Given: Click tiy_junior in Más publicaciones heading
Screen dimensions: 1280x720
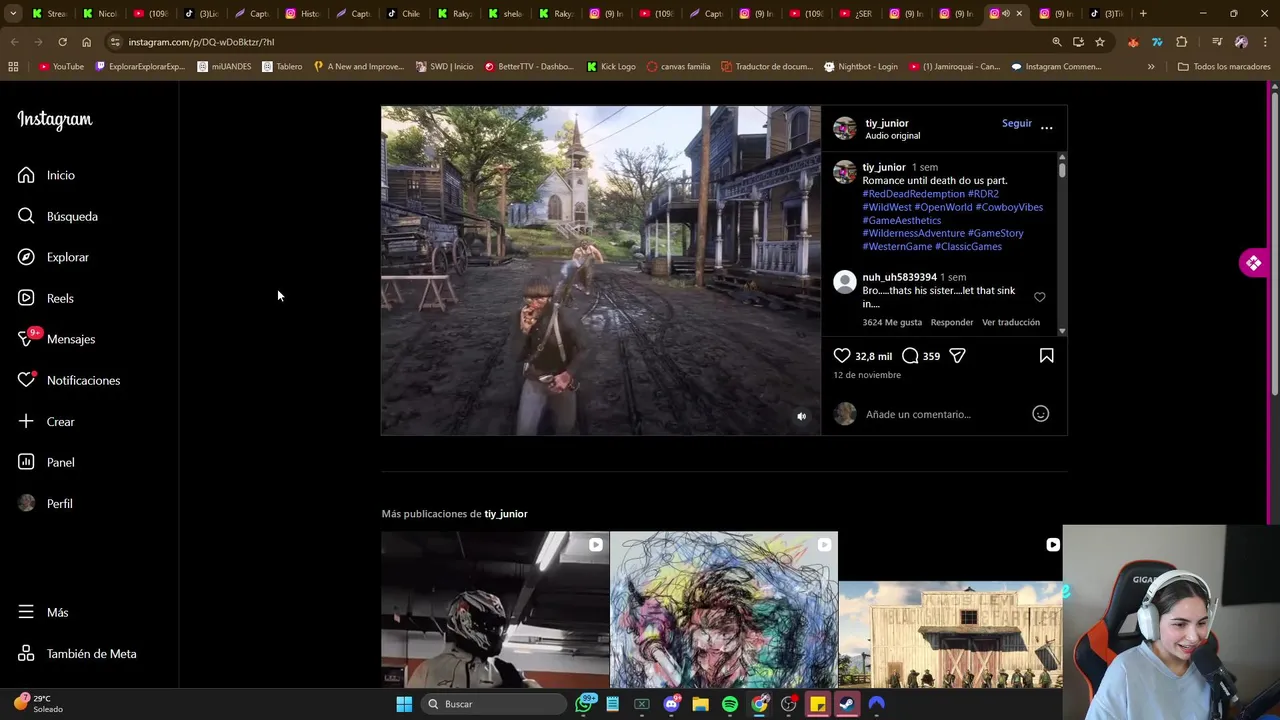Looking at the screenshot, I should point(505,513).
